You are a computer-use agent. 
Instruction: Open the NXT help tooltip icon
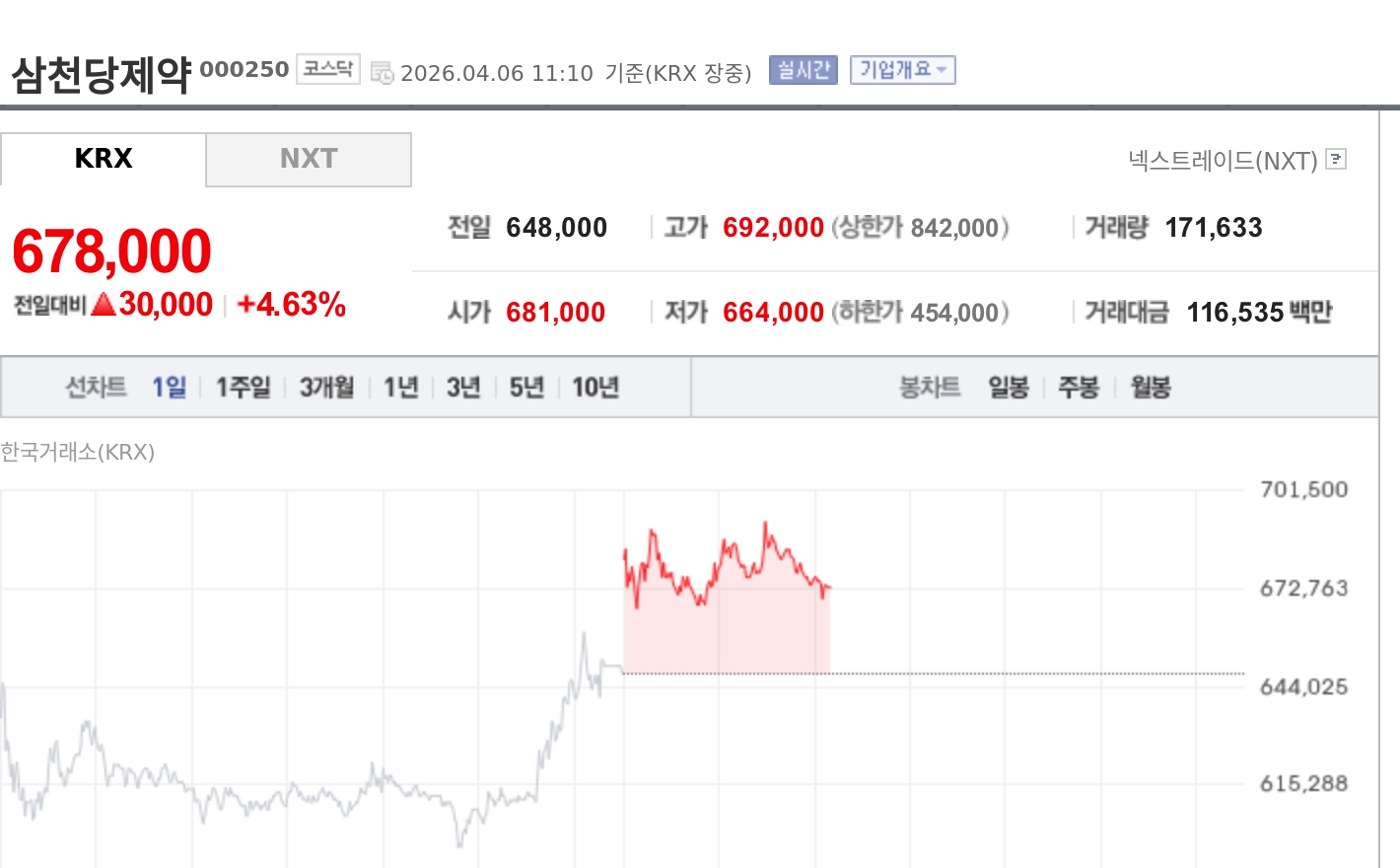click(1337, 159)
